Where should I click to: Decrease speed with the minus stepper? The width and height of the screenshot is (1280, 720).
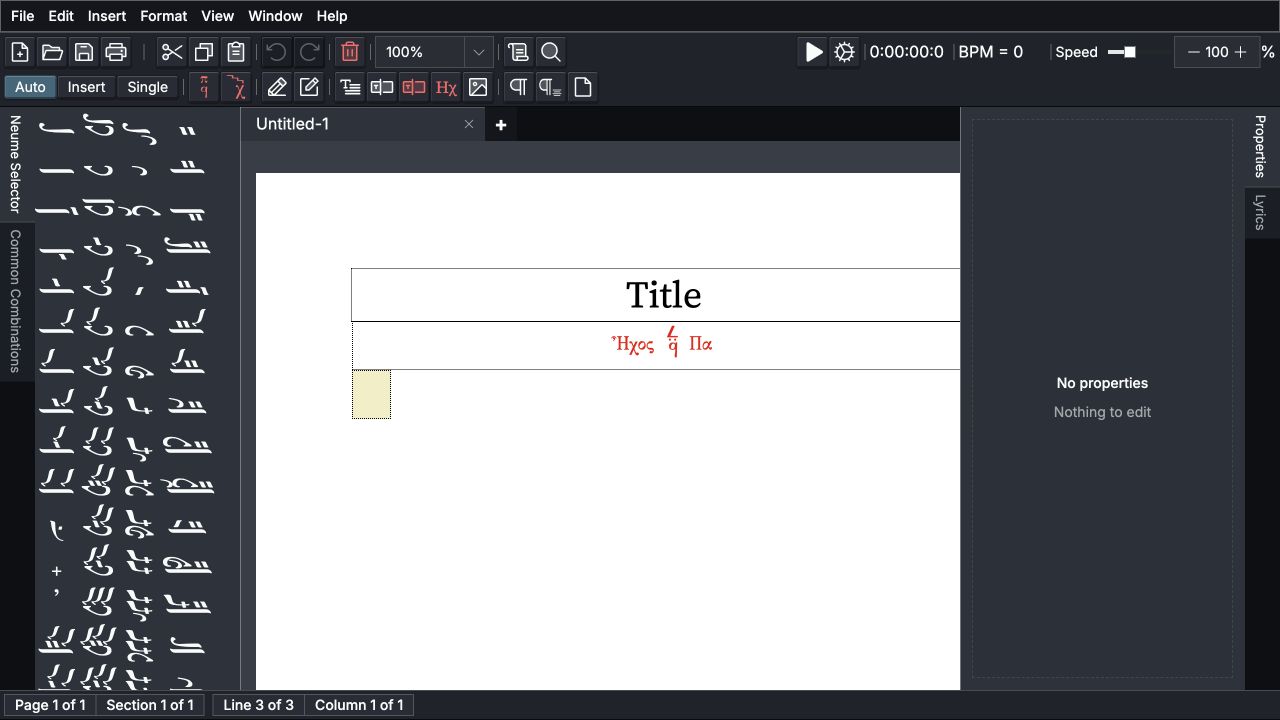1193,52
